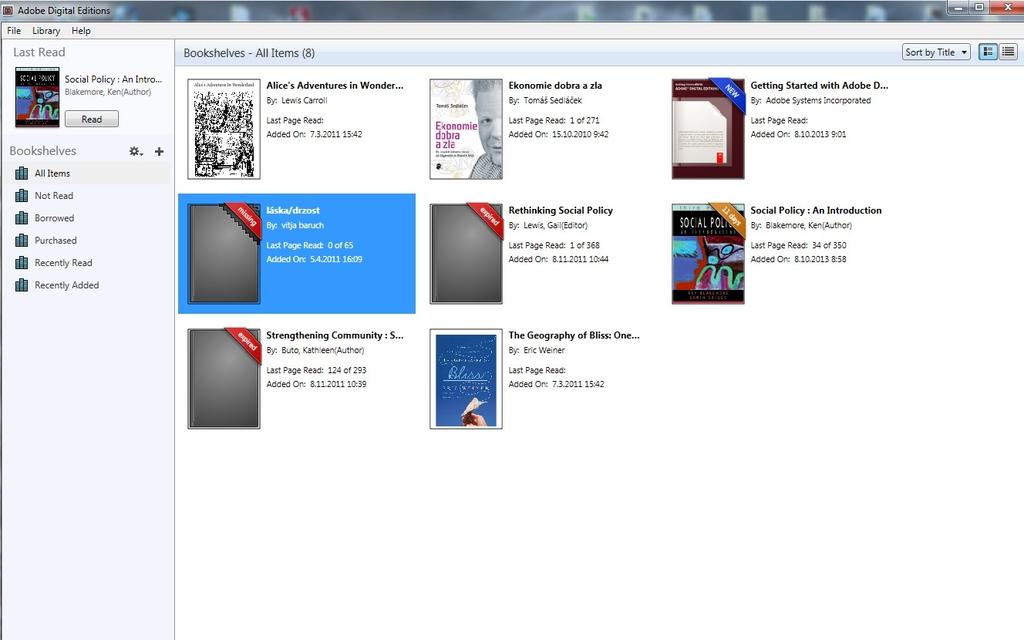Click the Bookshelves - All Items (8) heading

coord(249,53)
